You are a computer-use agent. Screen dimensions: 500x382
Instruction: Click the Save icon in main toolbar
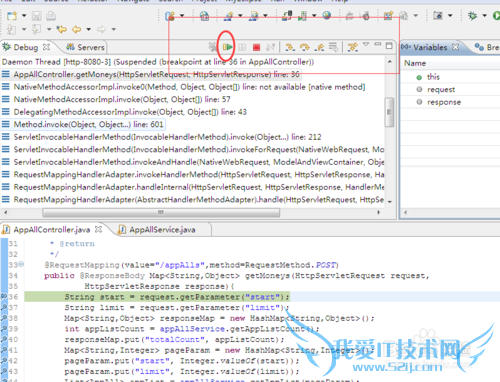tap(37, 16)
